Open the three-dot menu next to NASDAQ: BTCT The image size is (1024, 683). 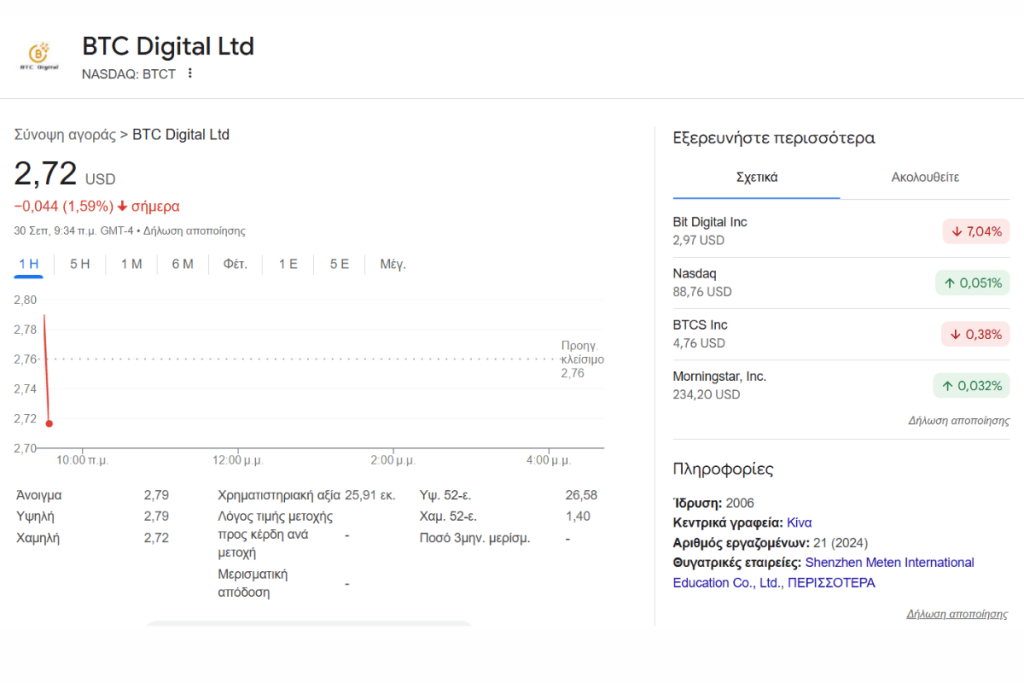[x=190, y=73]
